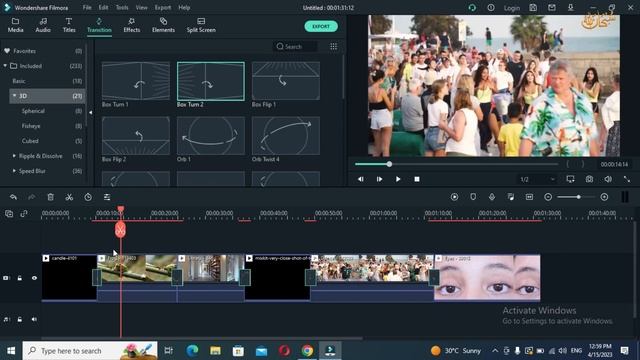
Task: Click the transition search field
Action: (x=295, y=47)
